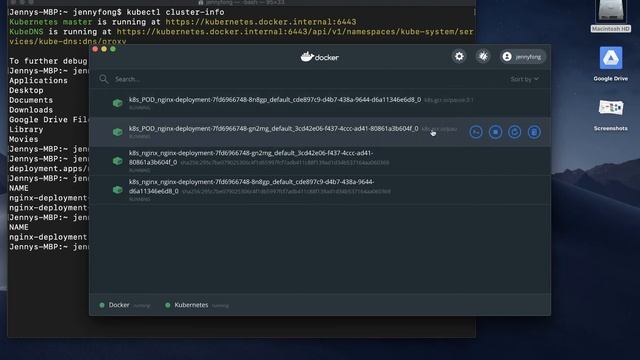Click the user avatar icon beside jennyfong
Screen dimensions: 640x360
click(507, 57)
